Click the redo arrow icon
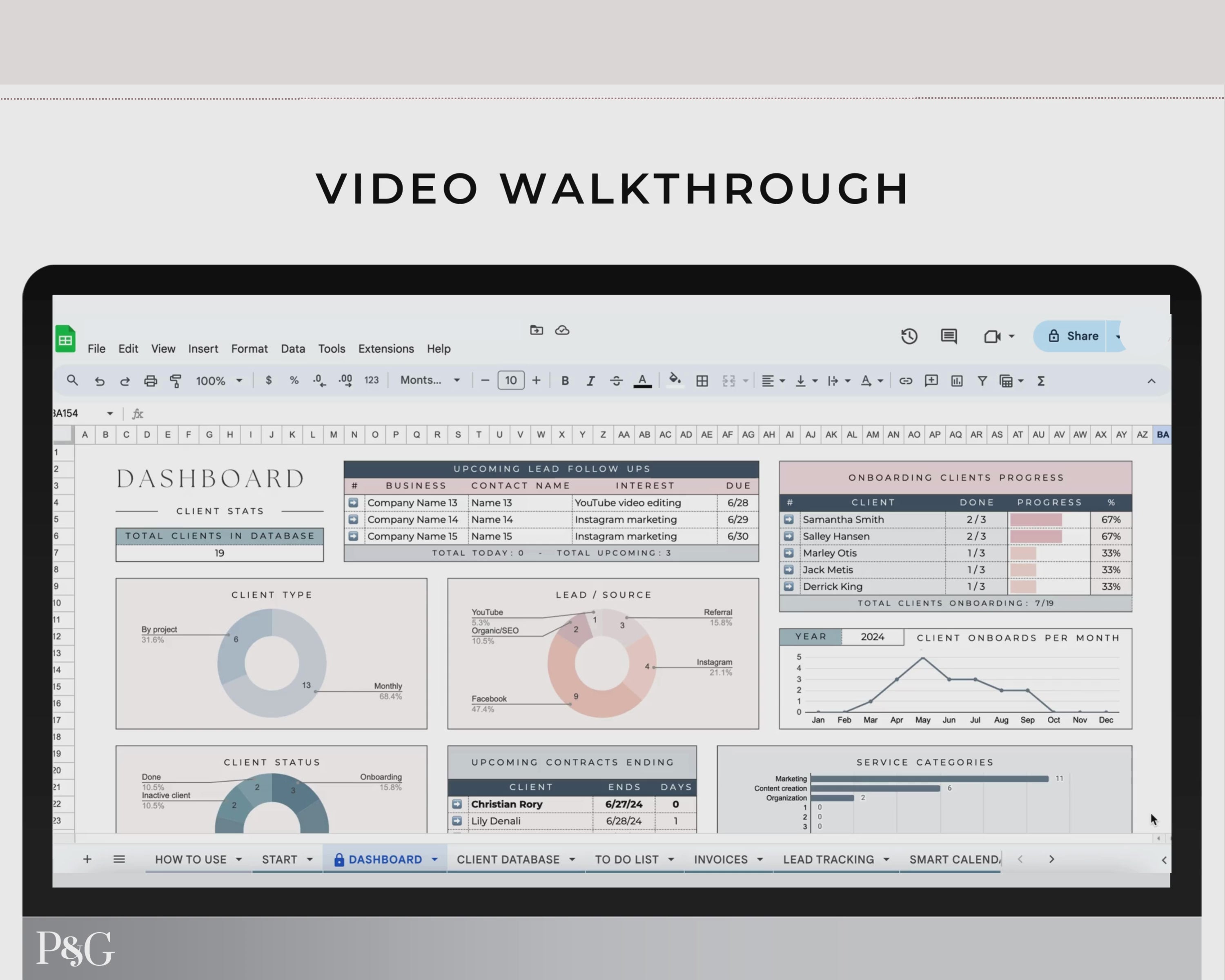1225x980 pixels. click(125, 381)
